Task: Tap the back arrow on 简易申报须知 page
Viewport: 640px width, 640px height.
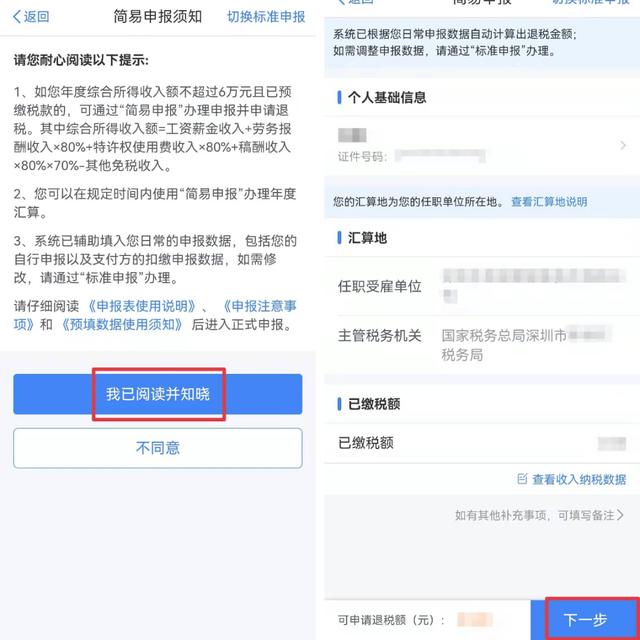Action: click(17, 17)
